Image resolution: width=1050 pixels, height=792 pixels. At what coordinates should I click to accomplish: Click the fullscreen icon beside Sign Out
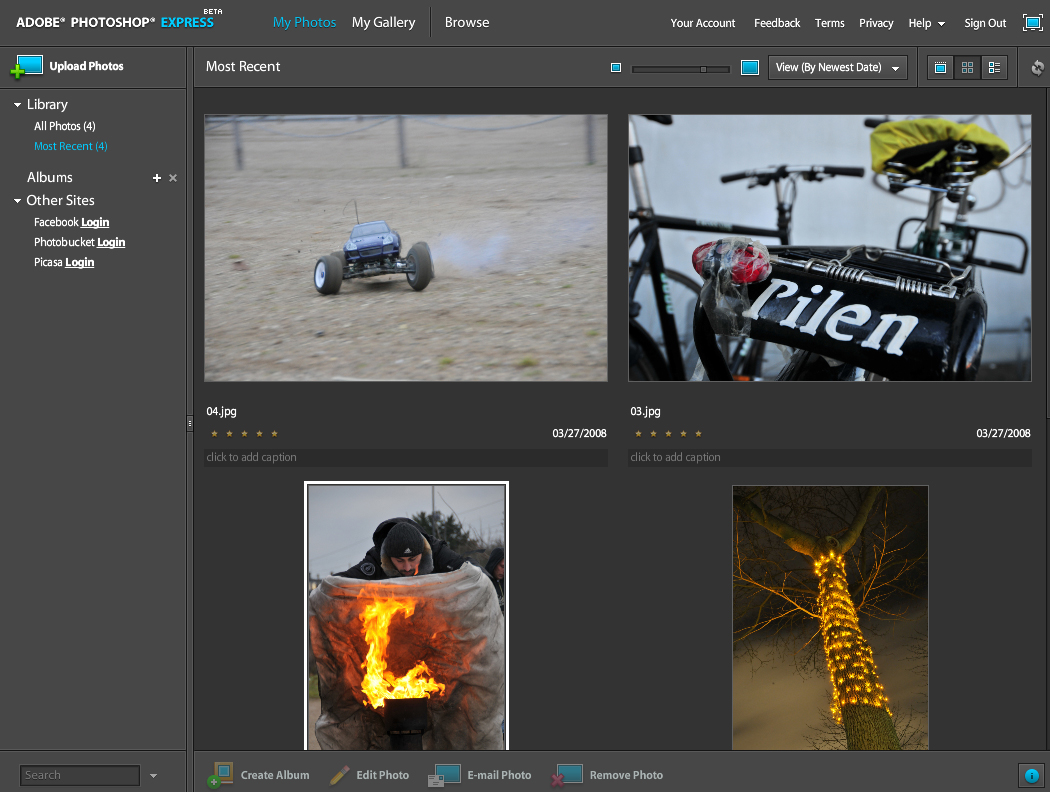[x=1032, y=23]
